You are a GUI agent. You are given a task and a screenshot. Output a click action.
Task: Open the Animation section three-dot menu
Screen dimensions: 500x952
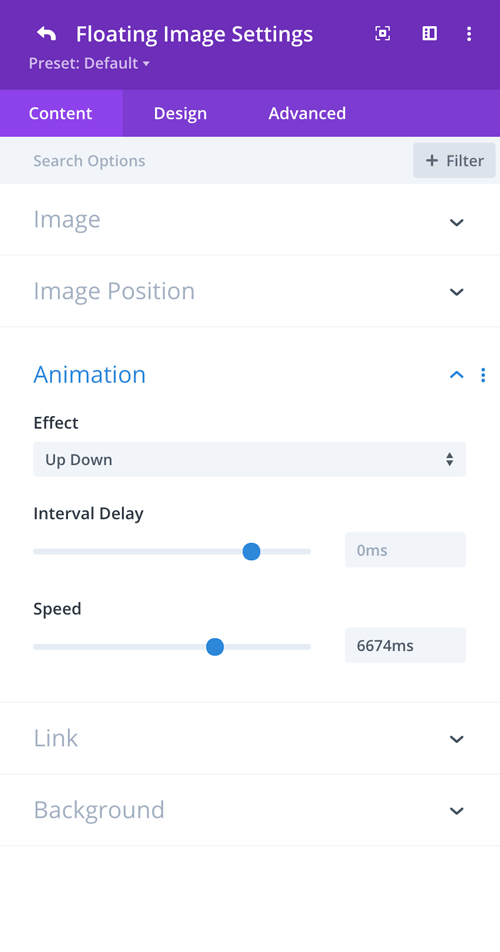click(x=483, y=375)
